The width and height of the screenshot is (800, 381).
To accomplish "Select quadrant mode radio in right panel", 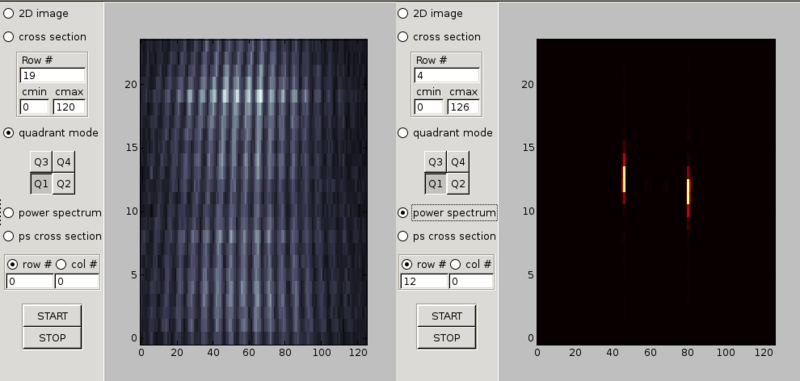I will pos(403,133).
